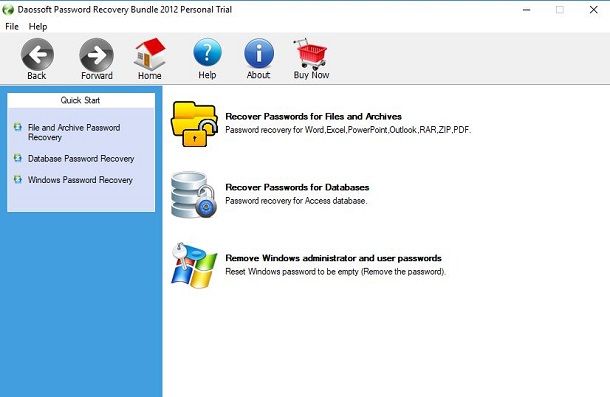Select Remove Windows administrator and user passwords heading
This screenshot has width=610, height=397.
[333, 258]
